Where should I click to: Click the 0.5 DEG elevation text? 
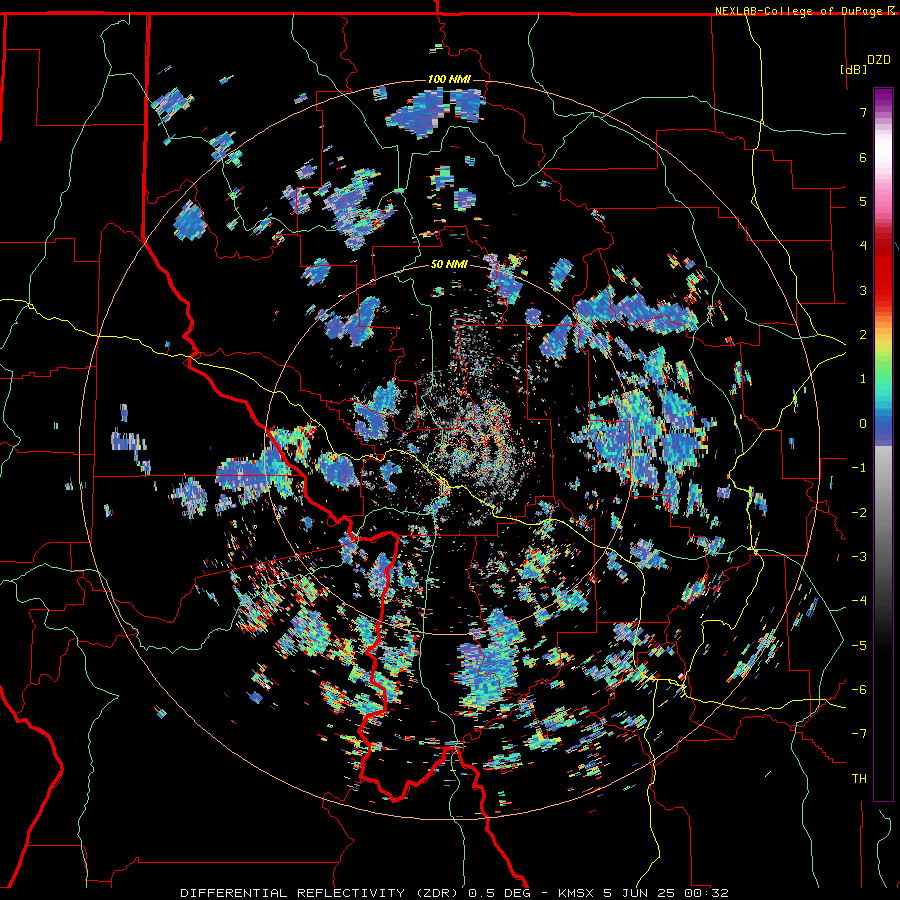click(498, 893)
